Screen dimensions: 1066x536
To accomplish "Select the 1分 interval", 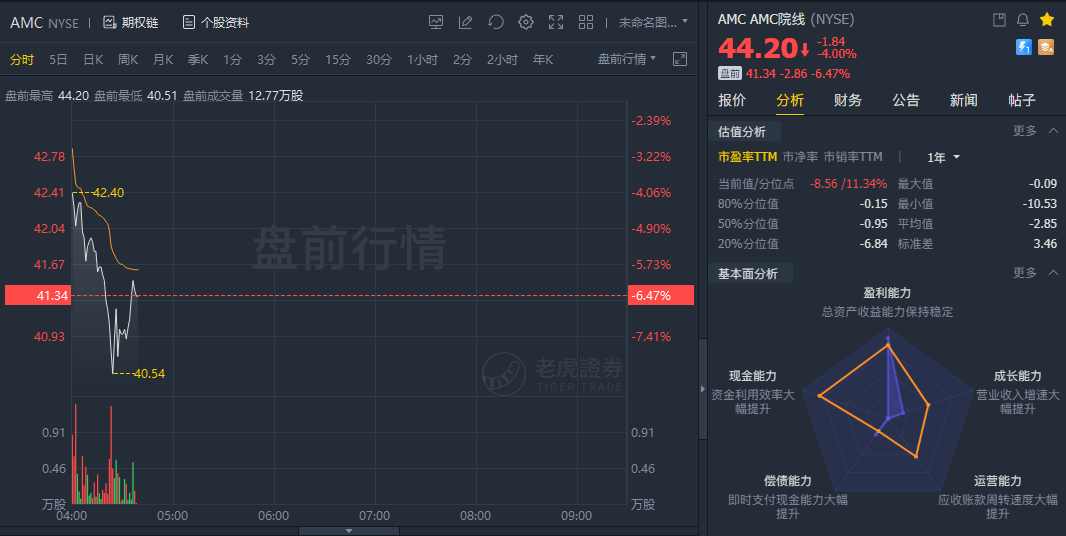I will (233, 60).
